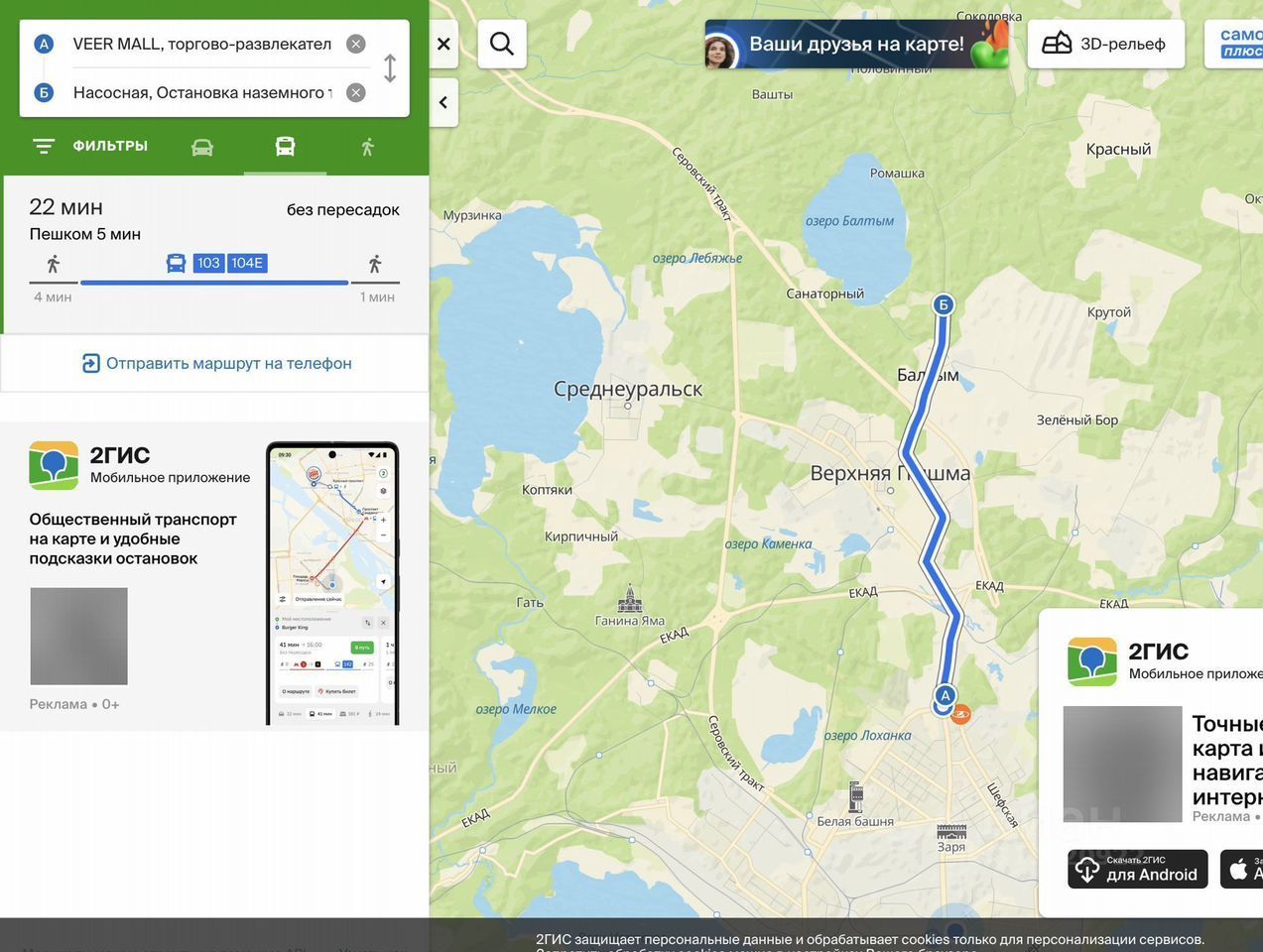Click the озеро Мелкое lake label

click(x=516, y=709)
